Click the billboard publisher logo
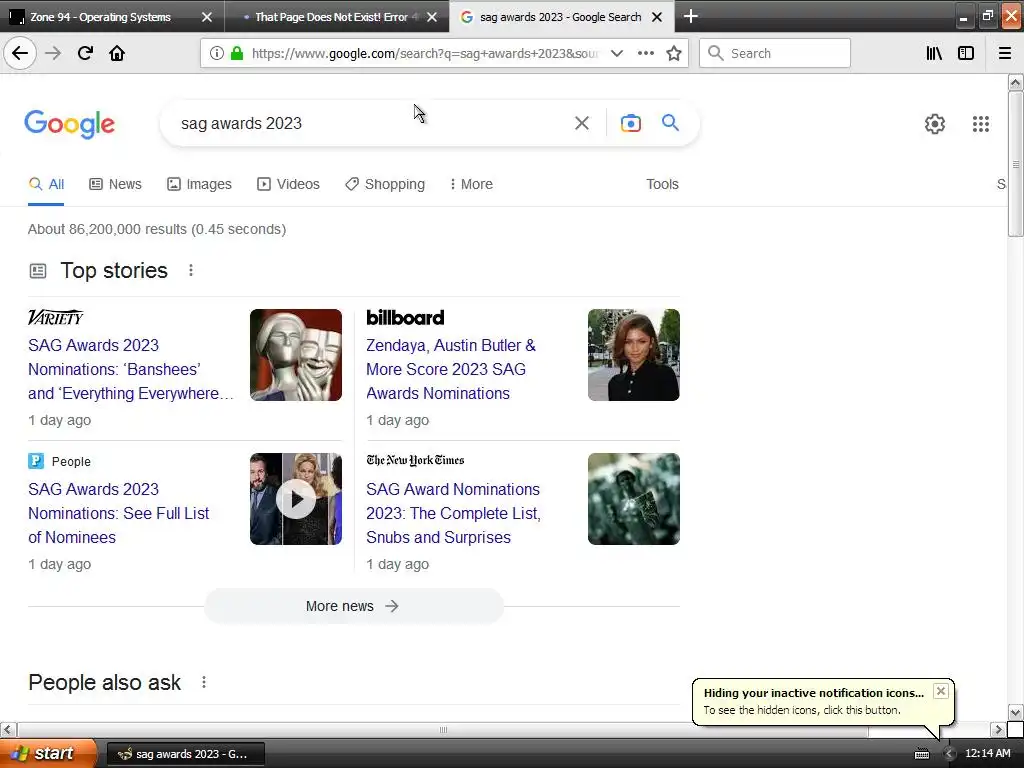Screen dimensions: 1024x768 click(x=405, y=317)
